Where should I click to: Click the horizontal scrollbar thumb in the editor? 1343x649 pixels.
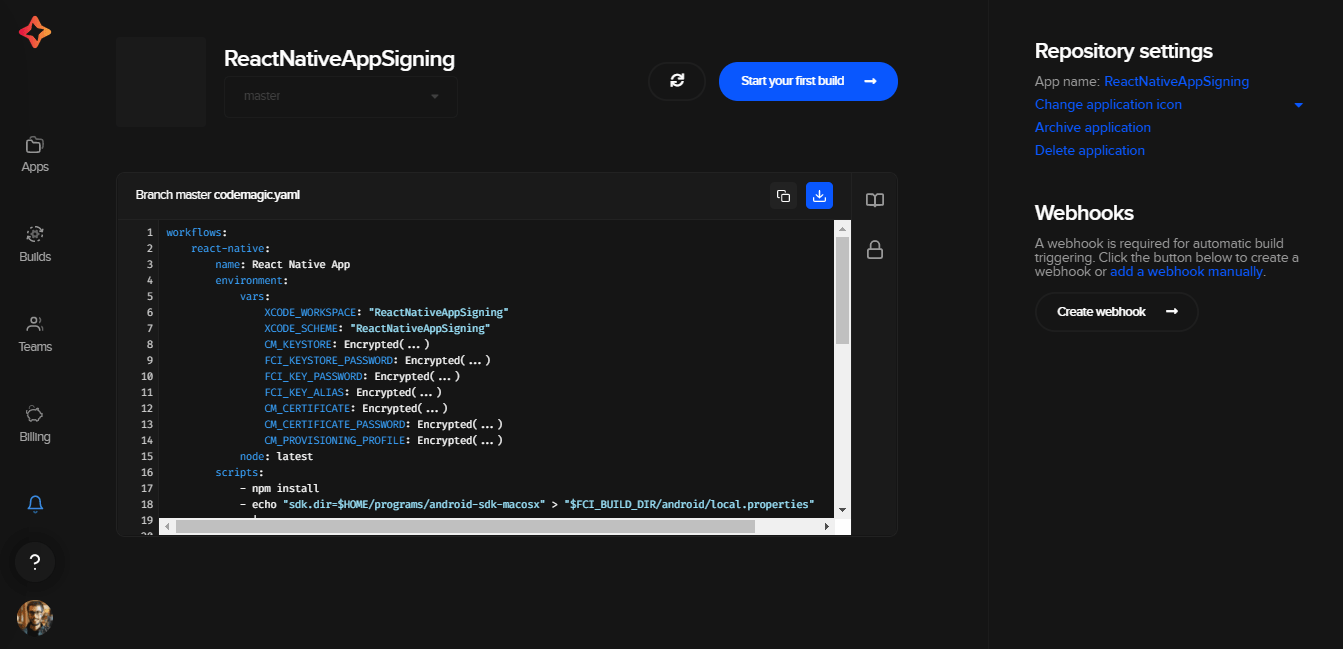point(465,526)
